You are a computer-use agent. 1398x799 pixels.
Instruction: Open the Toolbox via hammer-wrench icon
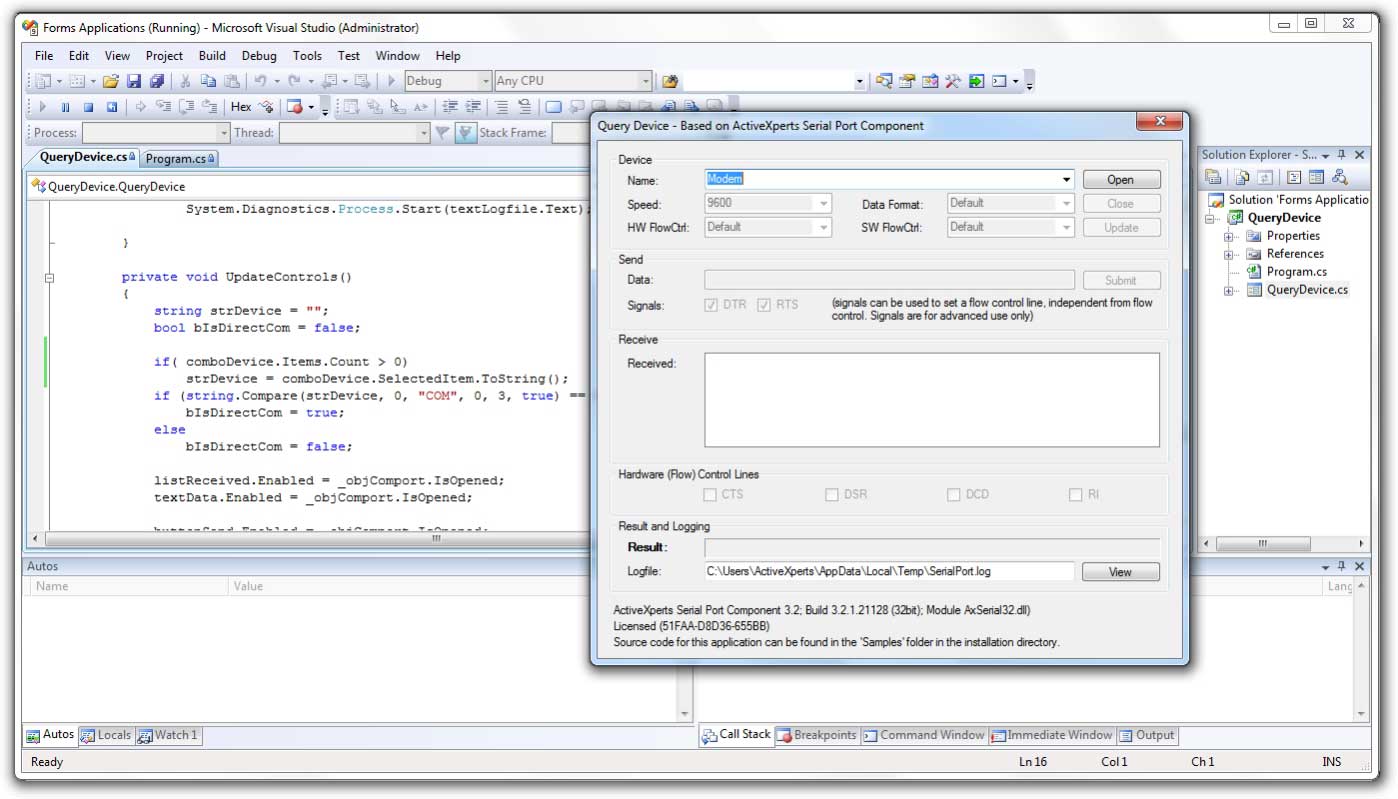click(953, 81)
